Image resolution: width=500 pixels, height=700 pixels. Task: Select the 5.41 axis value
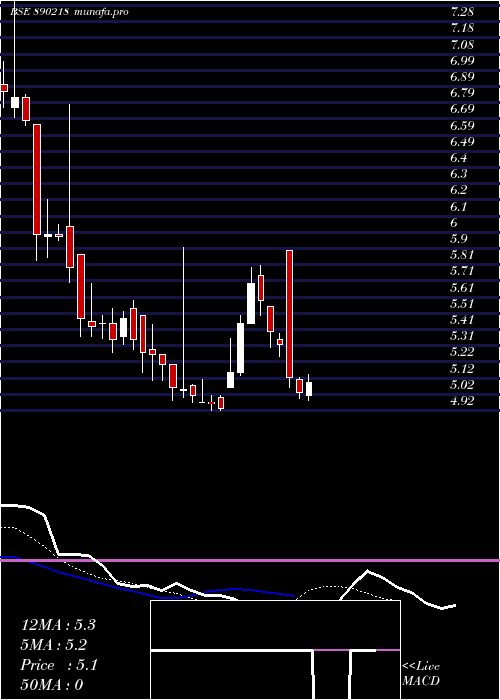click(x=462, y=320)
